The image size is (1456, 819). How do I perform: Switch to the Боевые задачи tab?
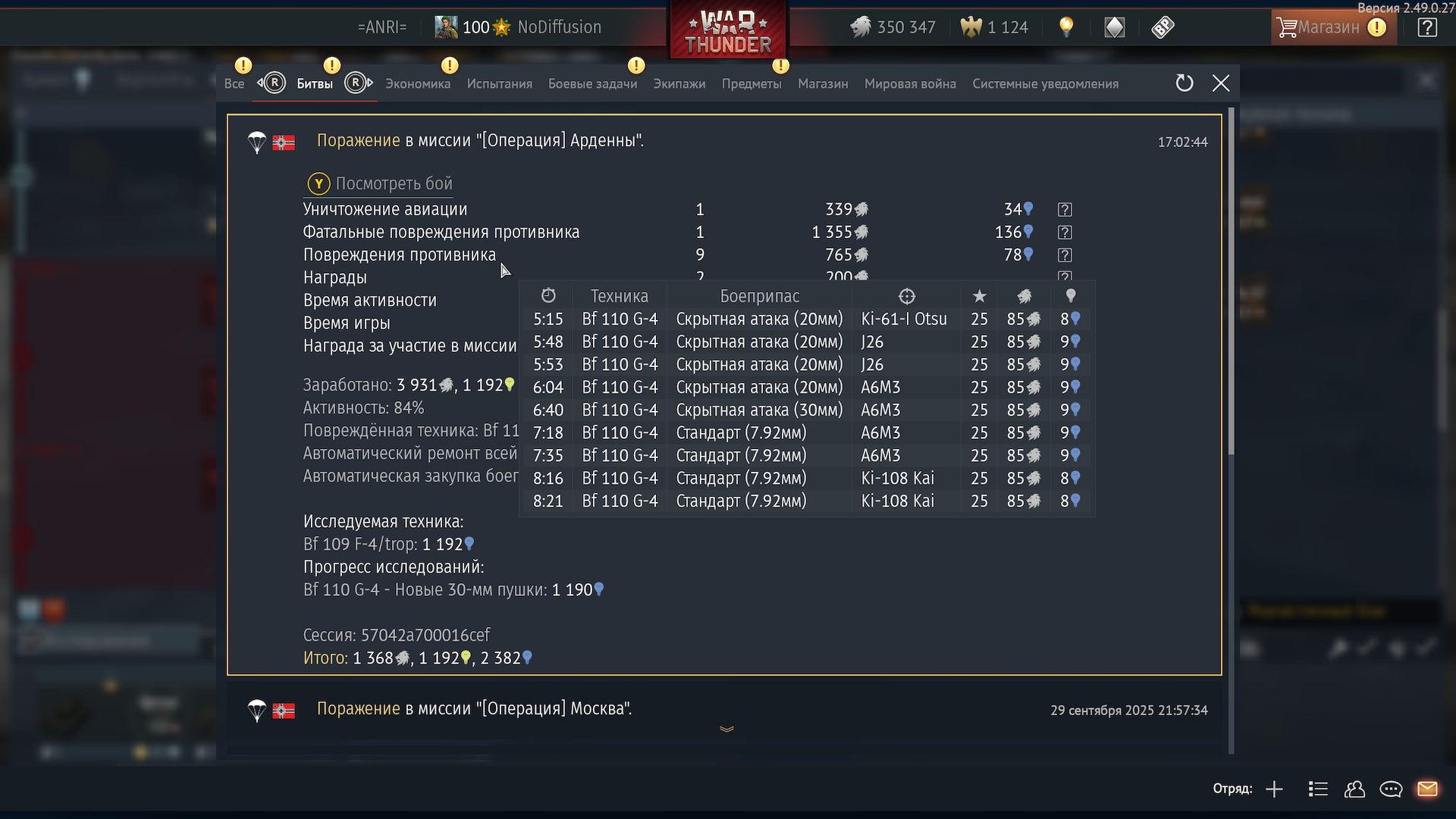coord(592,84)
